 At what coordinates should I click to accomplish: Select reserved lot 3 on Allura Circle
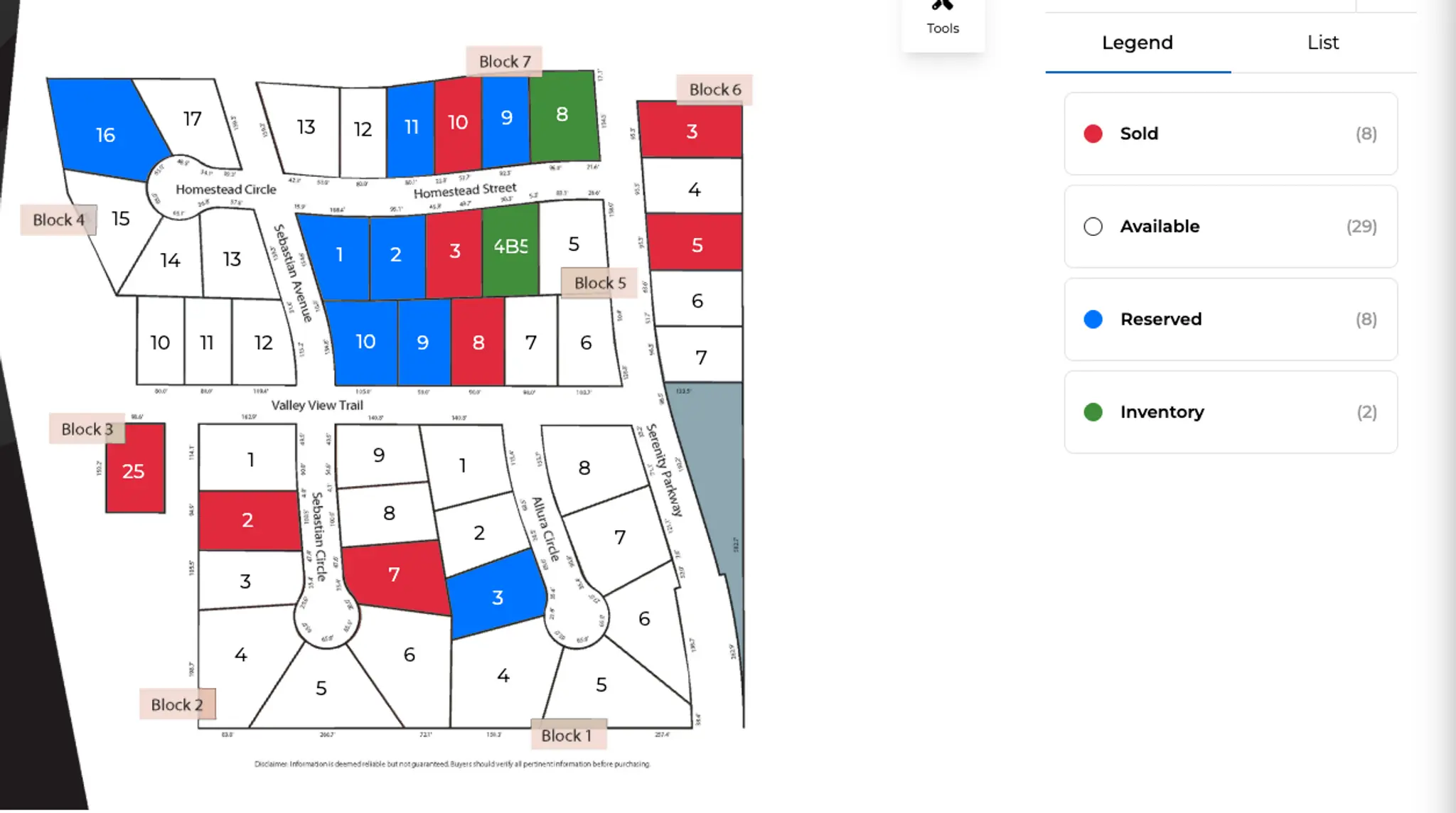coord(496,596)
